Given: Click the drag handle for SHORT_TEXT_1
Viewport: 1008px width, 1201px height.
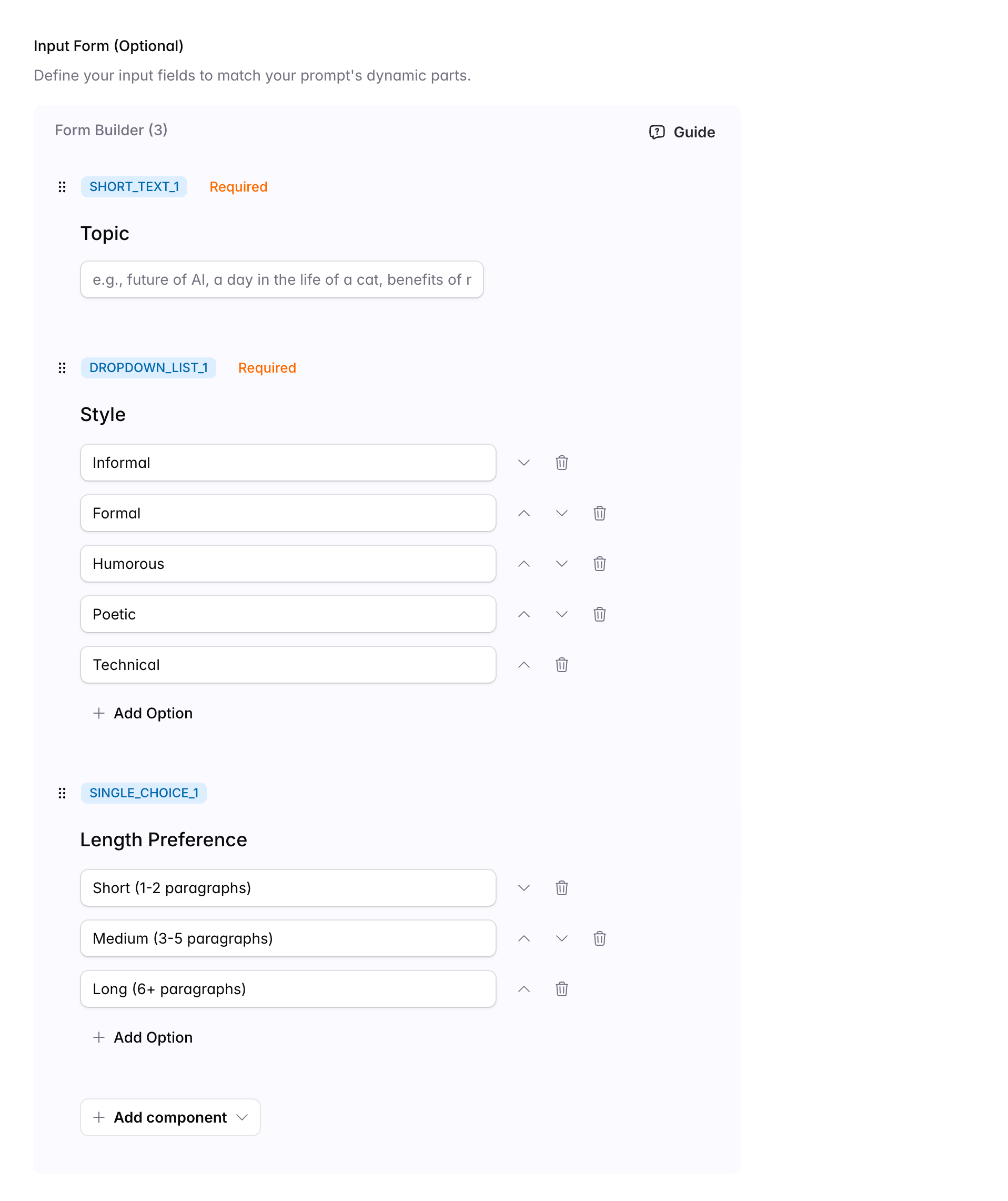Looking at the screenshot, I should point(62,187).
